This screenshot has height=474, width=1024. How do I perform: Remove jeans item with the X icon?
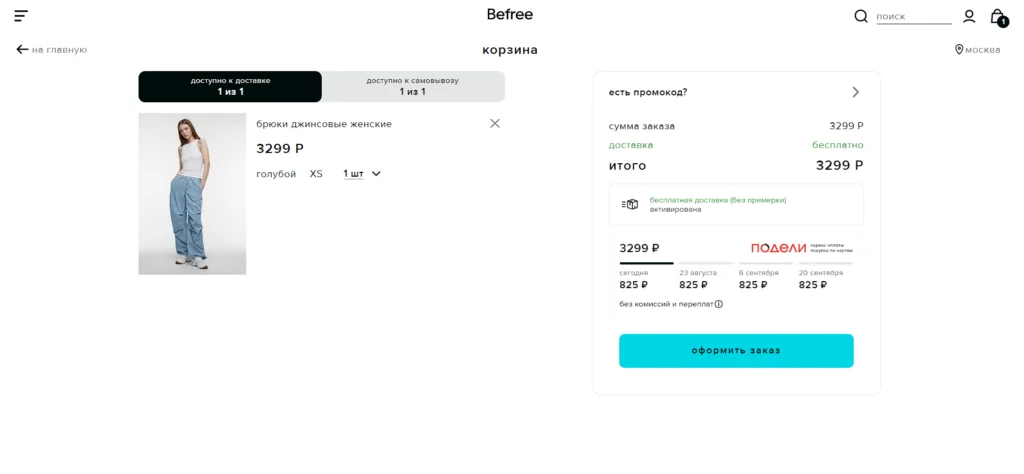(495, 124)
